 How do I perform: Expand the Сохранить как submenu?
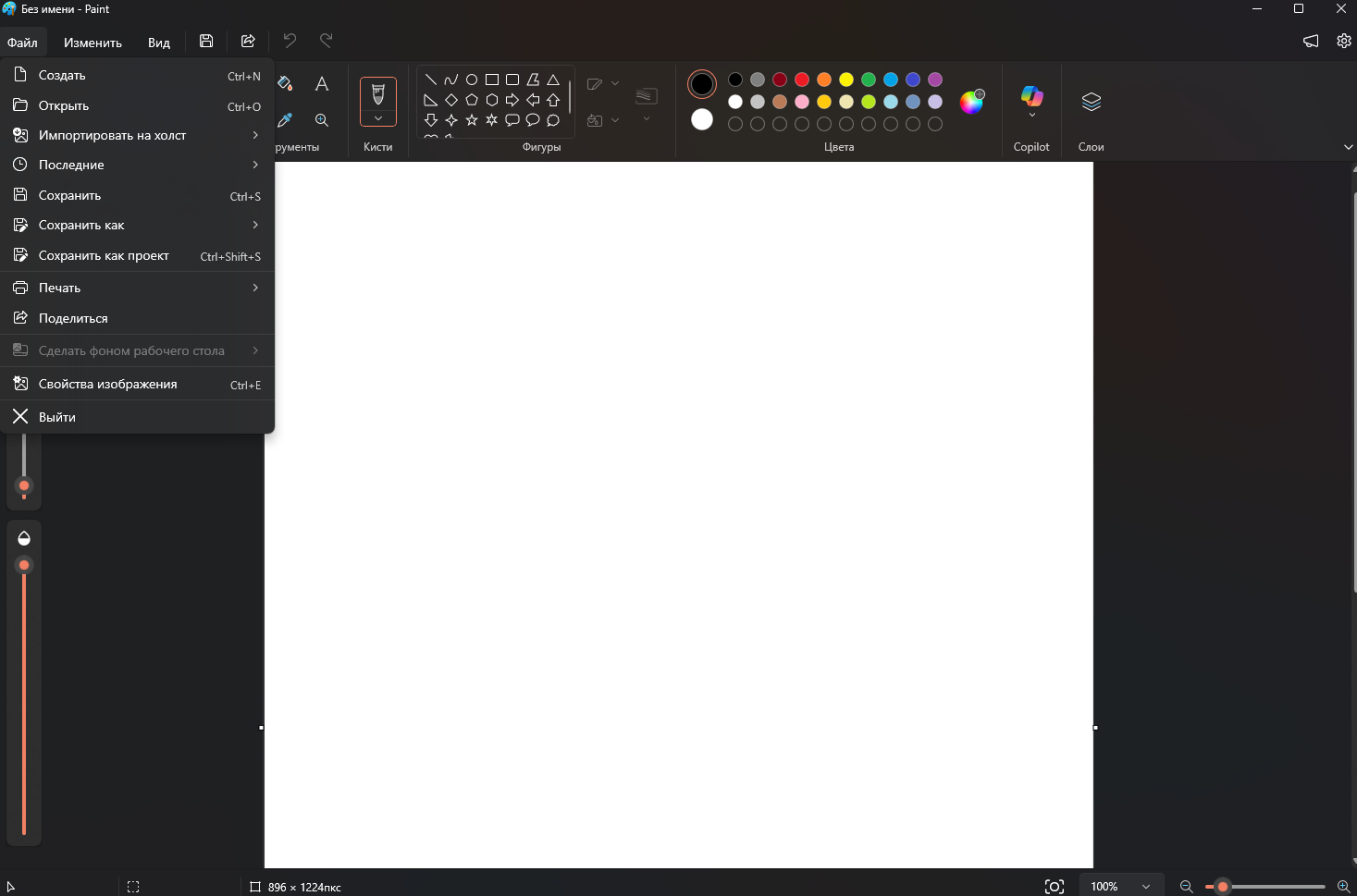pyautogui.click(x=137, y=225)
